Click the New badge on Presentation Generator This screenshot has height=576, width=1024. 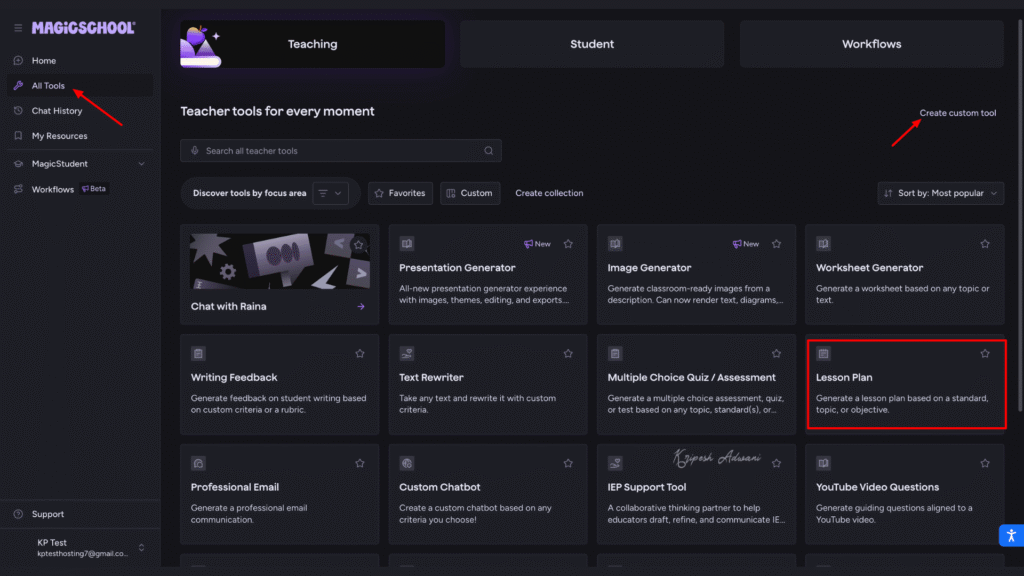click(537, 244)
